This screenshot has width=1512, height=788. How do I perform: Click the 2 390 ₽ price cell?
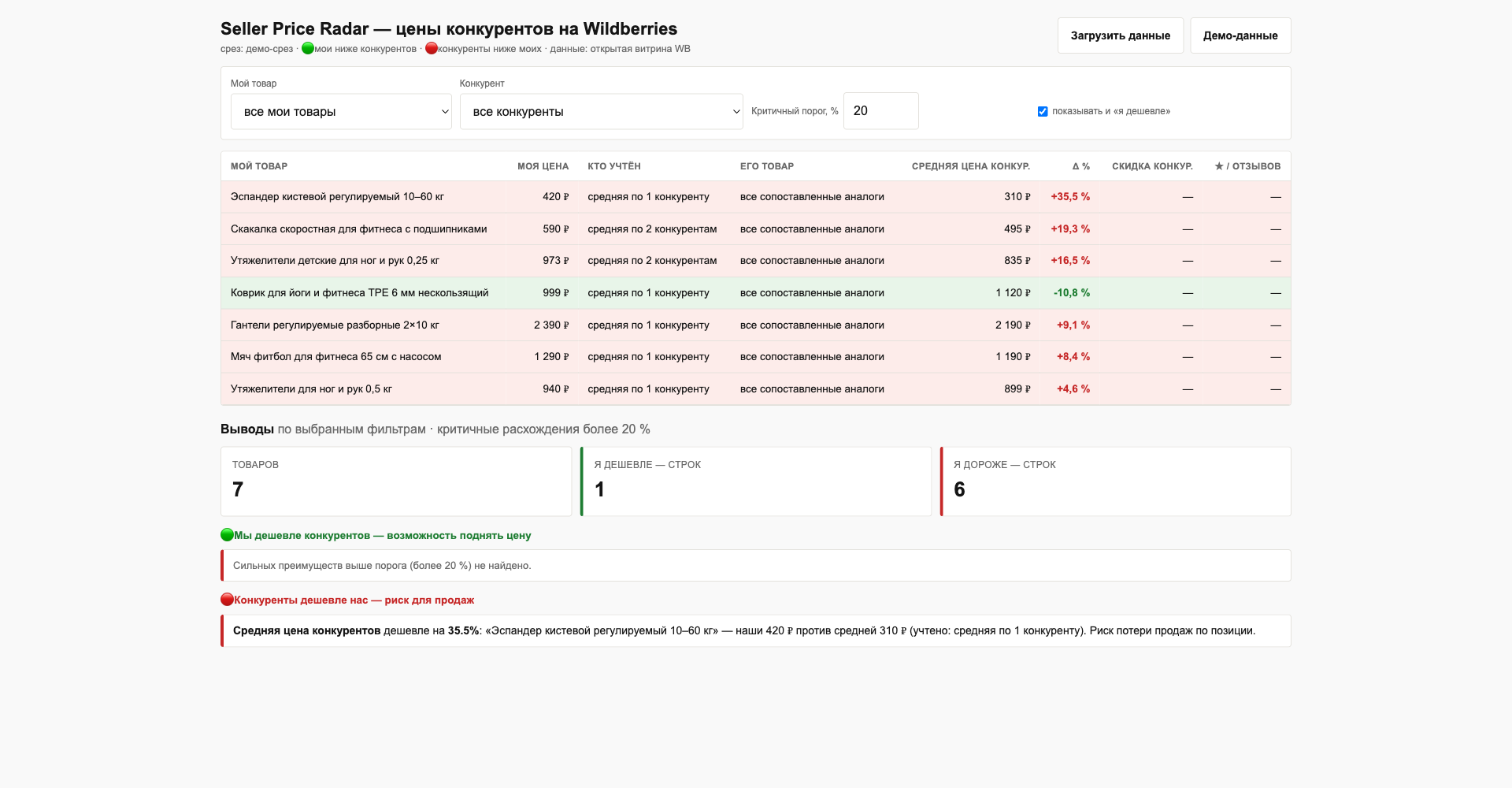click(x=551, y=325)
